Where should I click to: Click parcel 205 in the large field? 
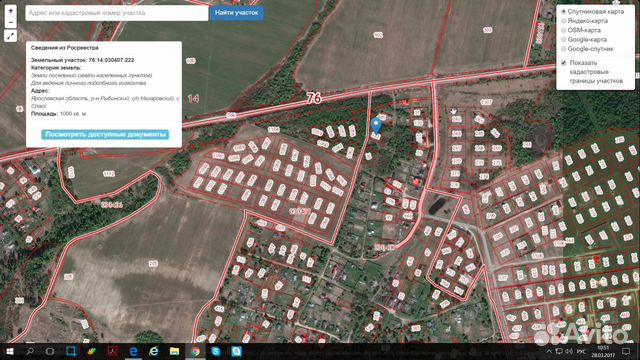click(153, 264)
